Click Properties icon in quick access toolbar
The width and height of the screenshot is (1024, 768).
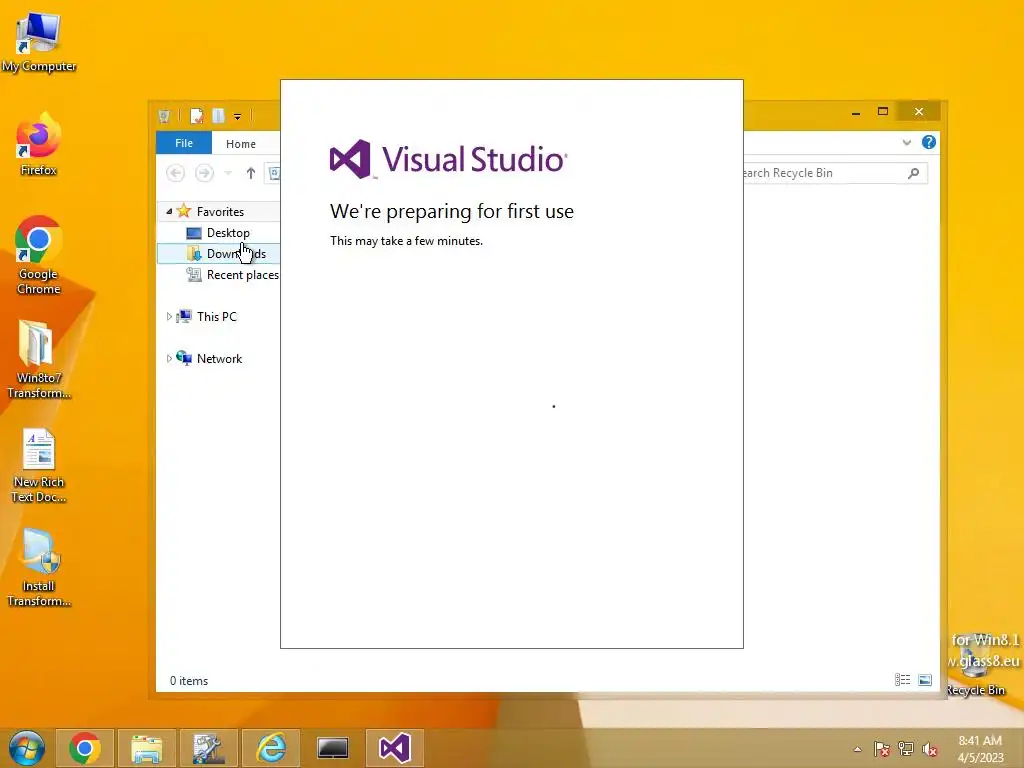pos(197,116)
